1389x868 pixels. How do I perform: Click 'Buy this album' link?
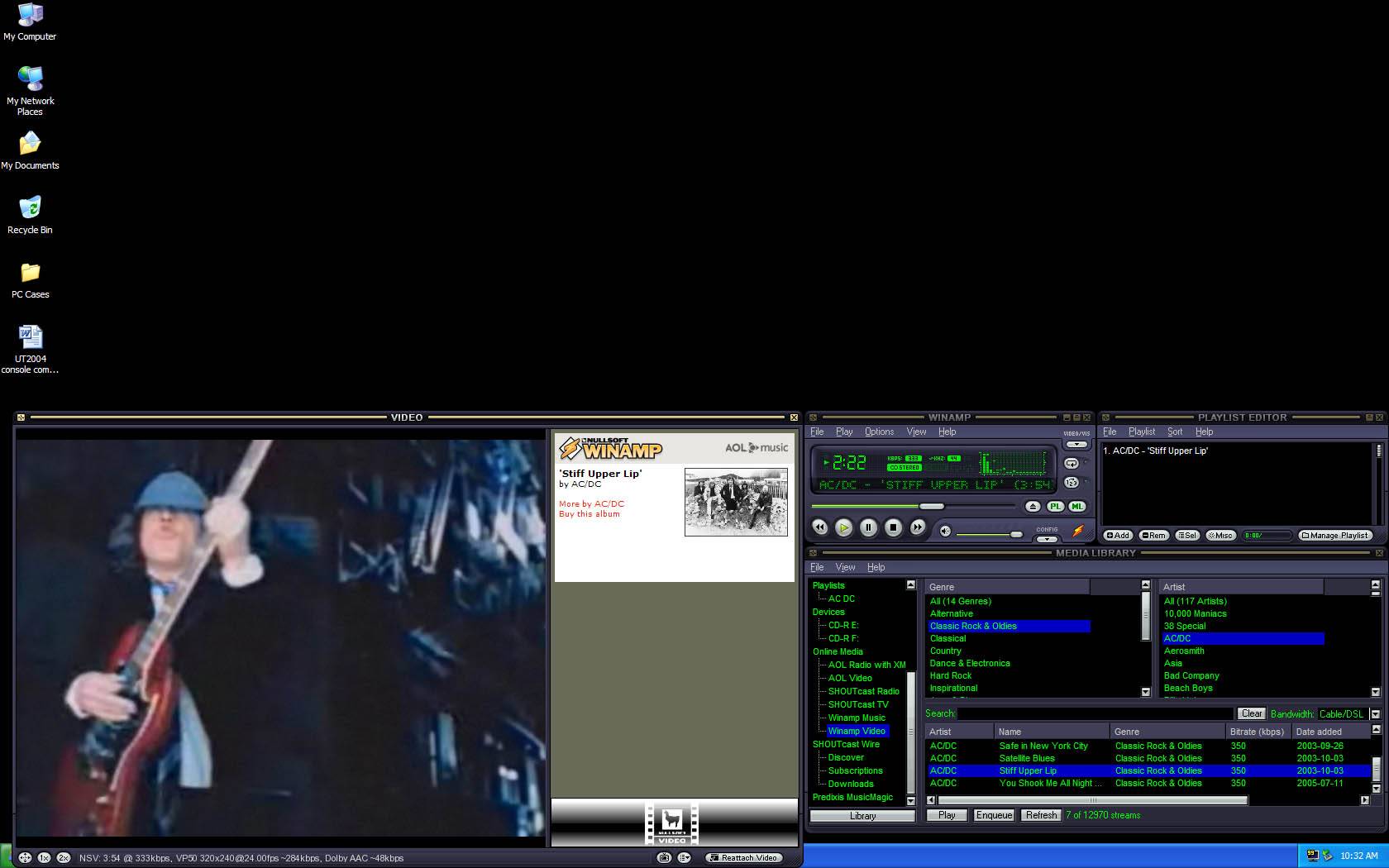tap(589, 514)
